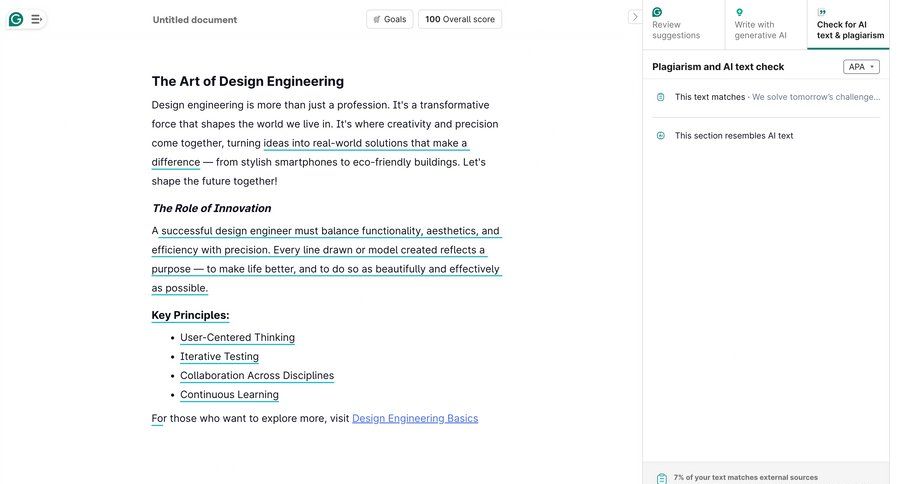Click the Collaboration Across Disciplines bullet

click(x=257, y=375)
